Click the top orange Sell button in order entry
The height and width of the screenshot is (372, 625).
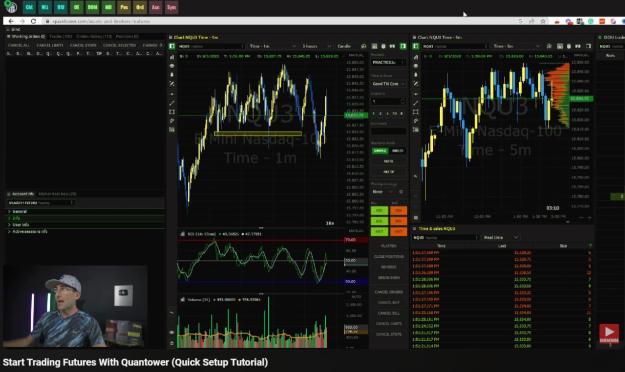click(398, 211)
